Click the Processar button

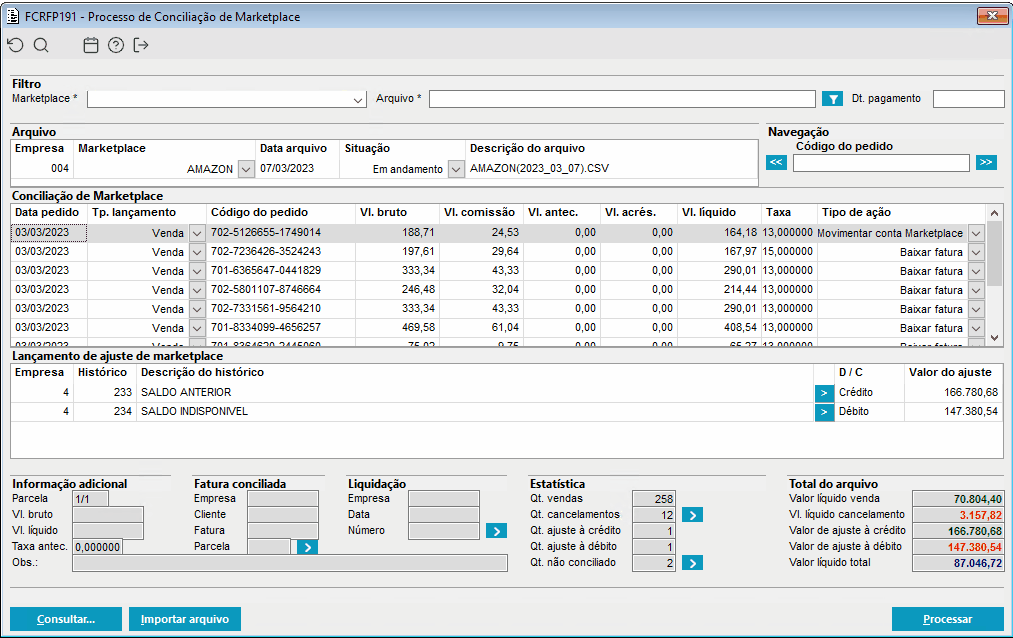pyautogui.click(x=947, y=619)
